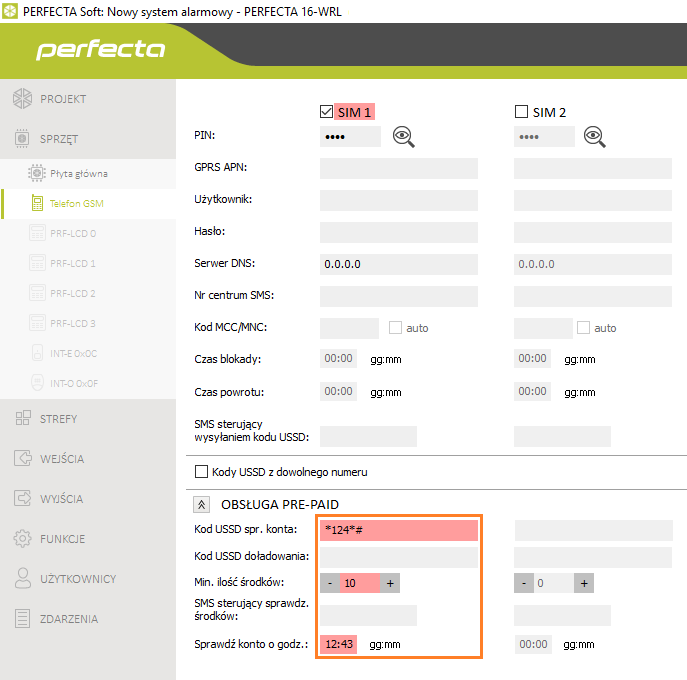Screen dimensions: 687x680
Task: Enable Kody USSD z dowolnego numeru
Action: click(x=201, y=471)
